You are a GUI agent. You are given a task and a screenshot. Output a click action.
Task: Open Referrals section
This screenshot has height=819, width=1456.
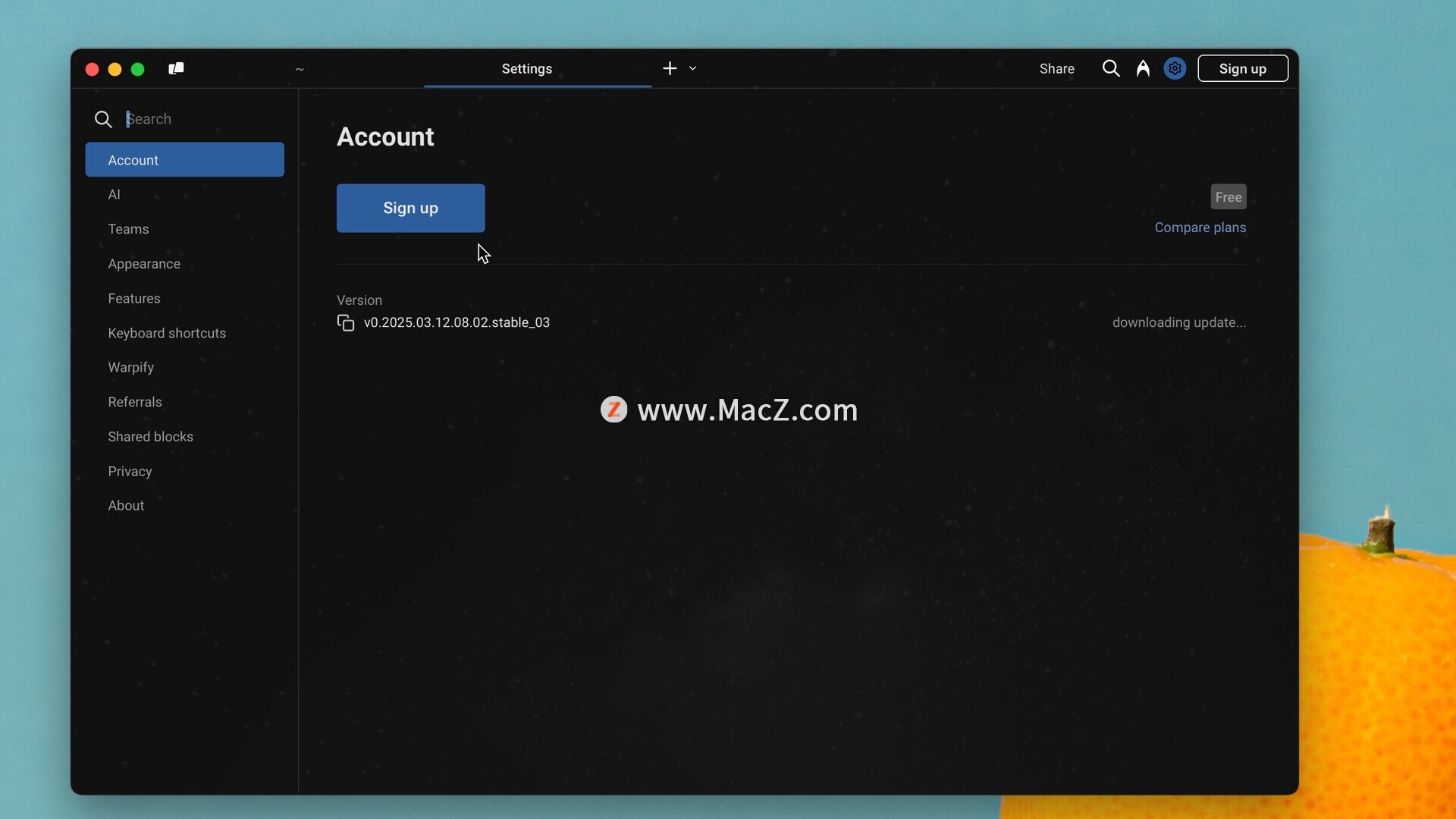tap(184, 402)
